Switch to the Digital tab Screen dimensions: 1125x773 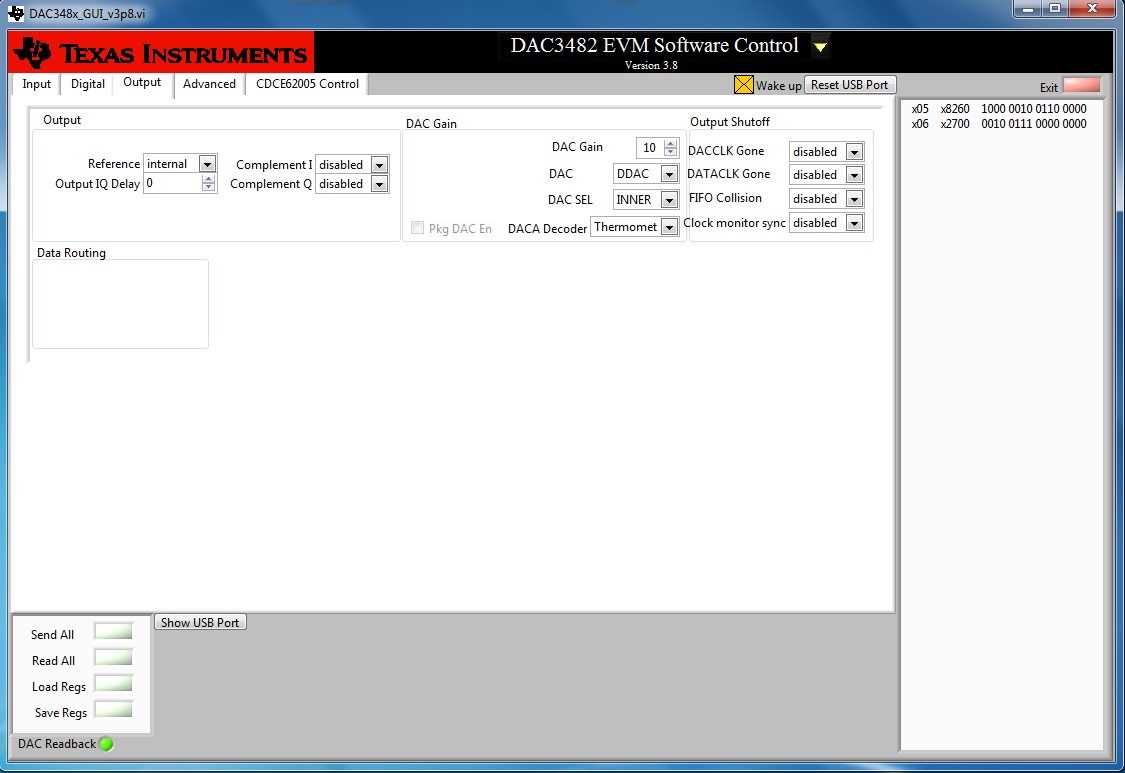86,85
